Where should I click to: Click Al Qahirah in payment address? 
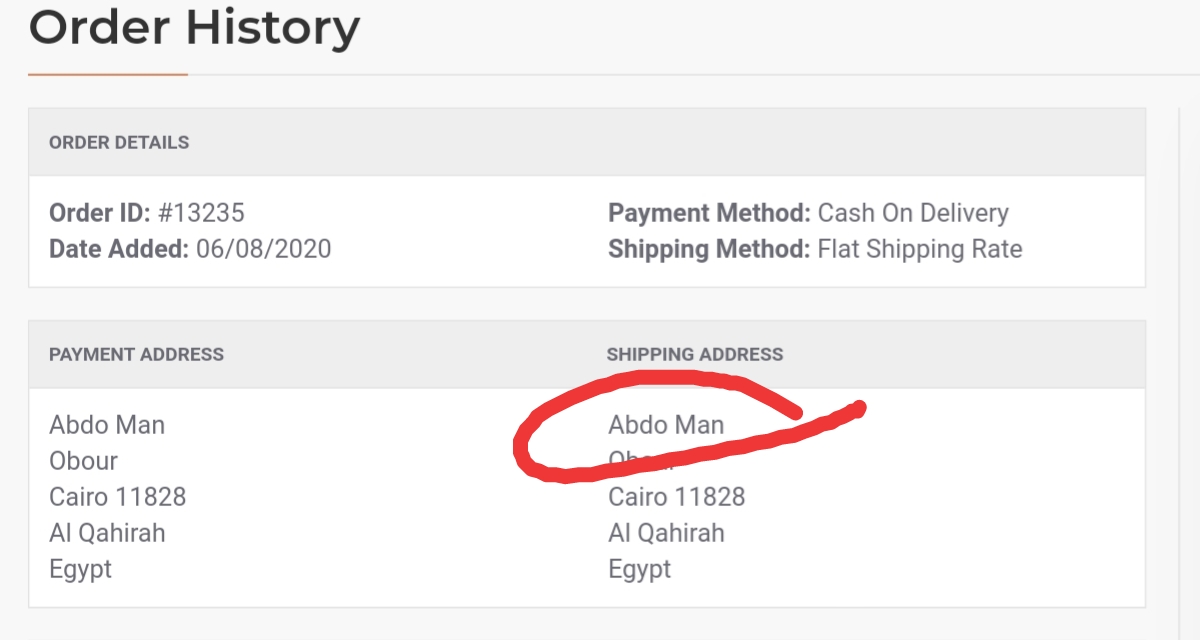(x=107, y=533)
